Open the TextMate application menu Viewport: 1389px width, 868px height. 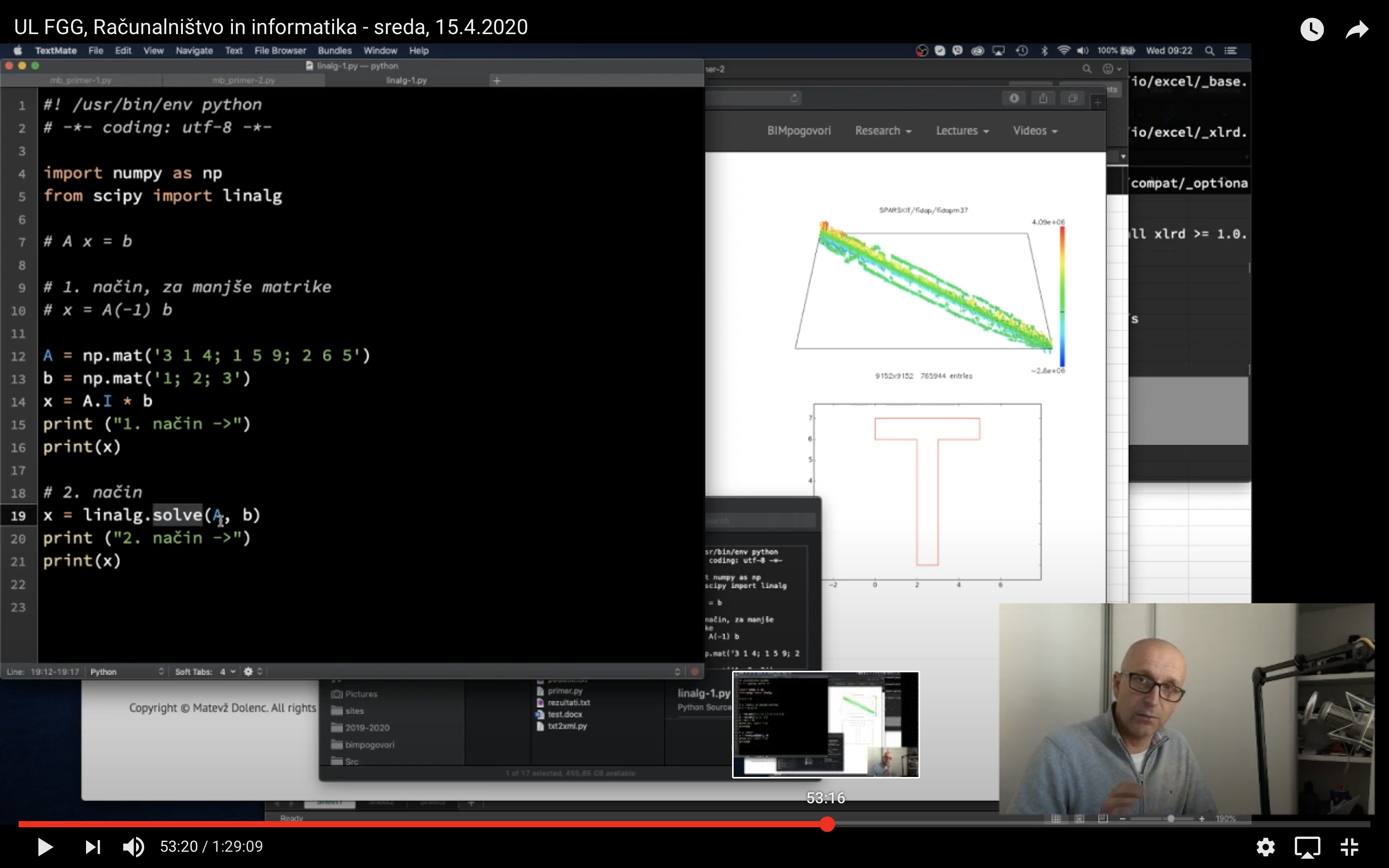point(56,50)
